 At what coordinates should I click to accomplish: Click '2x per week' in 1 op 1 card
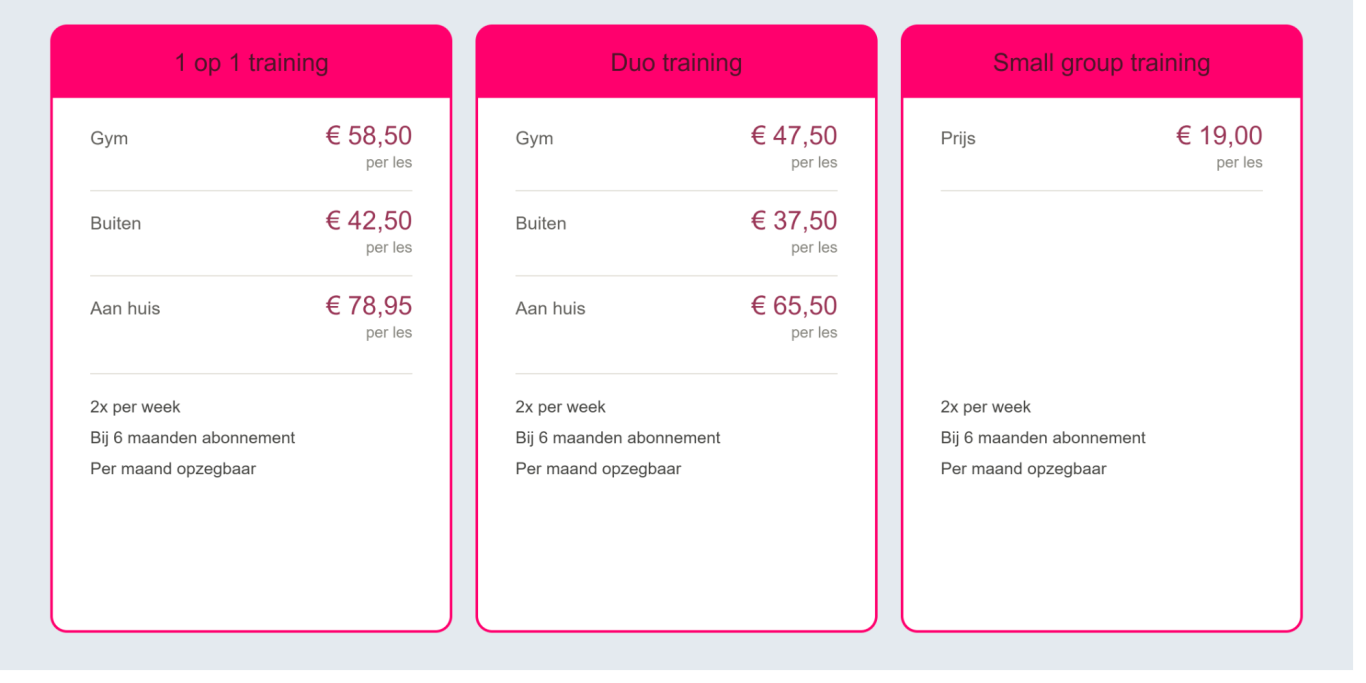pos(135,407)
